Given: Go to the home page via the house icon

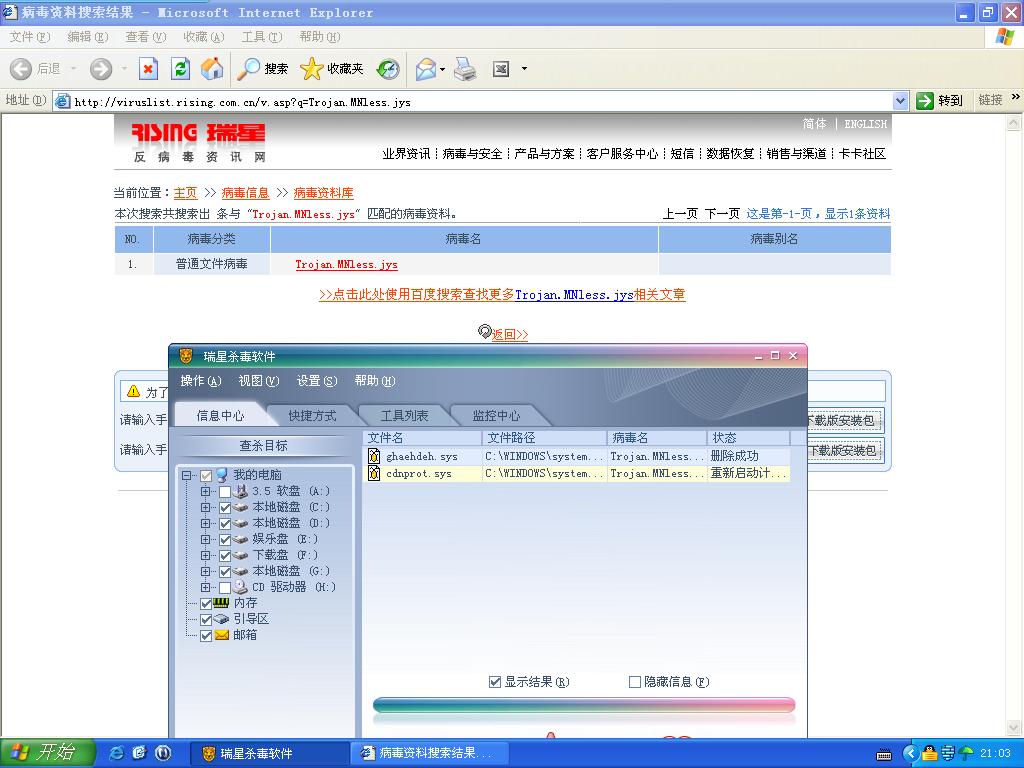Looking at the screenshot, I should click(212, 69).
